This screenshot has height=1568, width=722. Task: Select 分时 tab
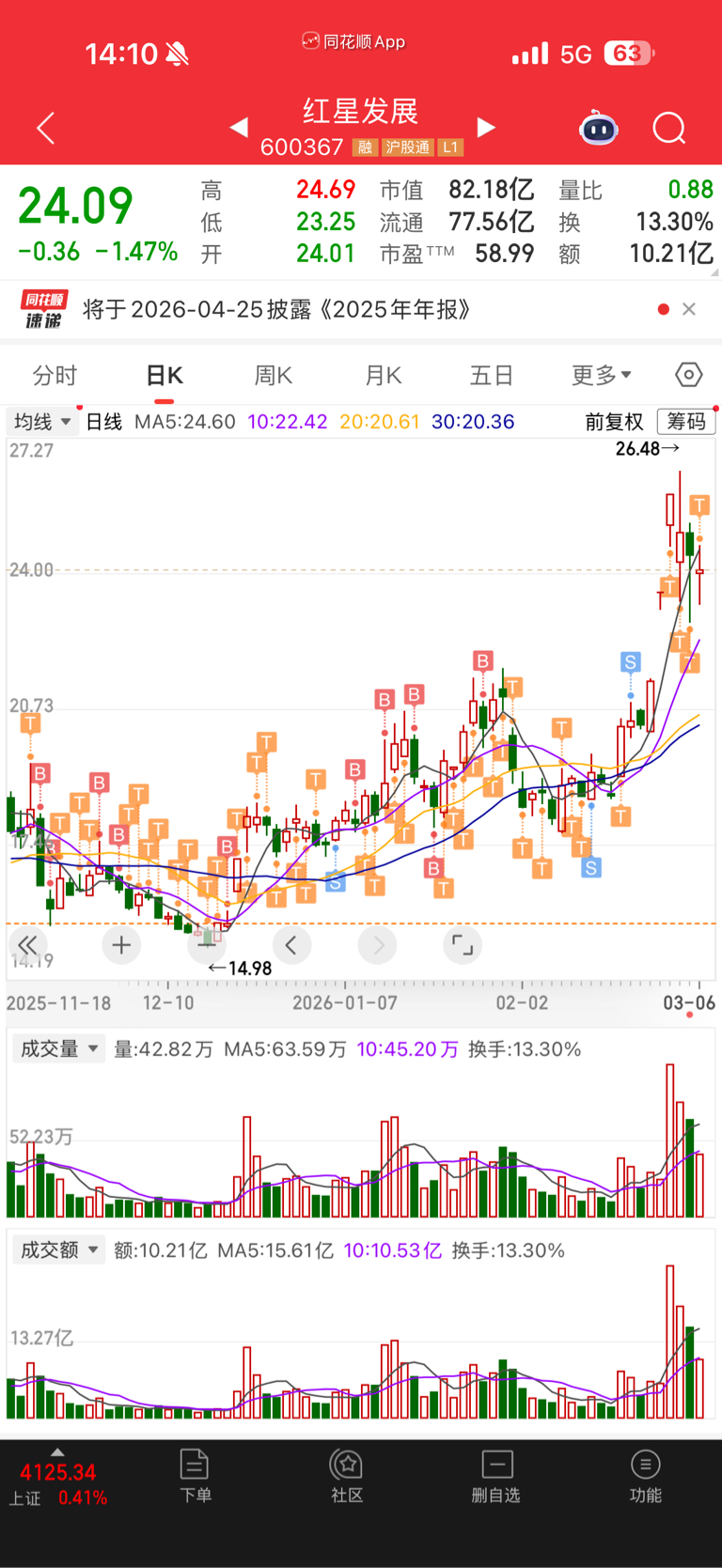pyautogui.click(x=55, y=376)
